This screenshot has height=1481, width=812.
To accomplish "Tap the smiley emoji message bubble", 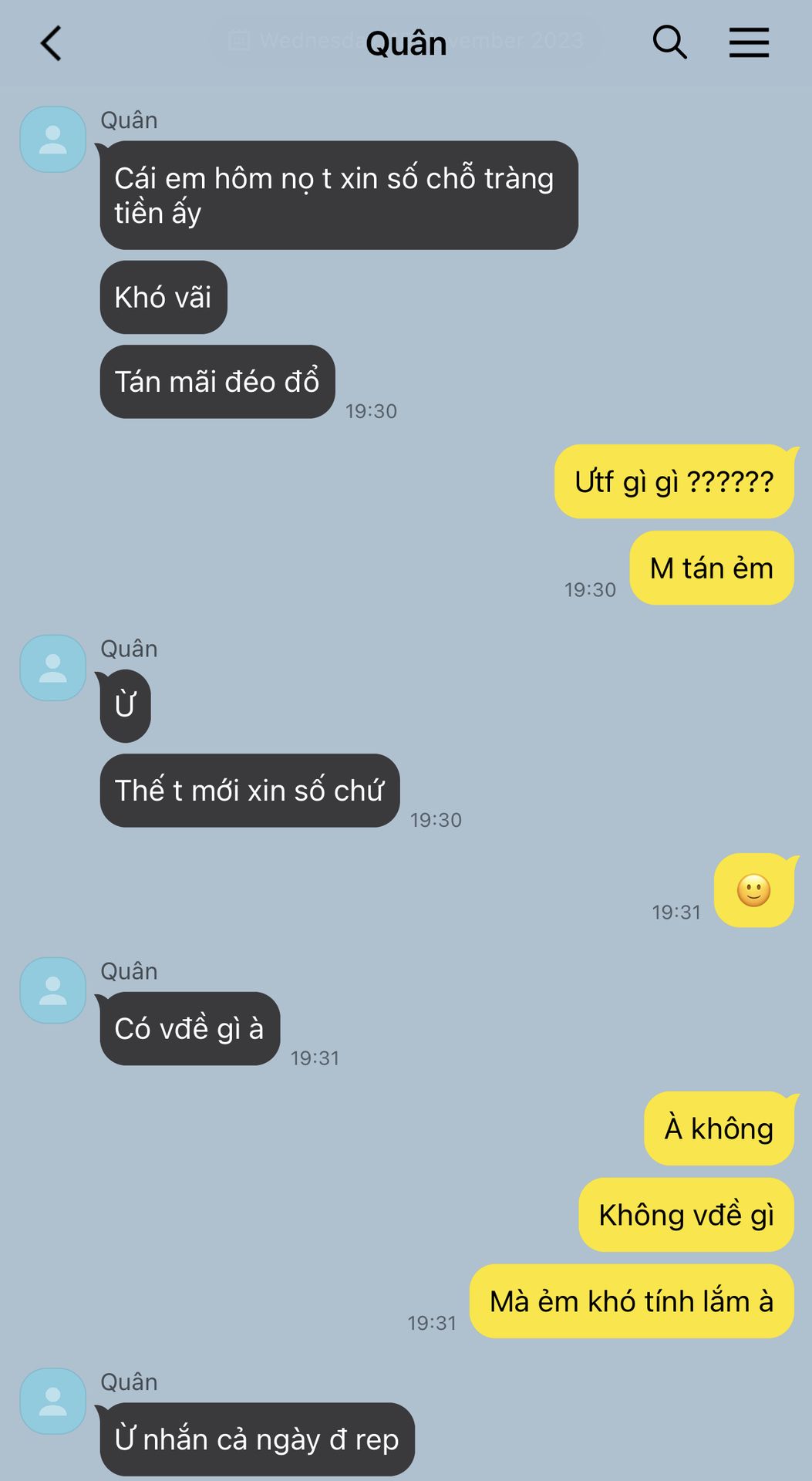I will click(754, 890).
